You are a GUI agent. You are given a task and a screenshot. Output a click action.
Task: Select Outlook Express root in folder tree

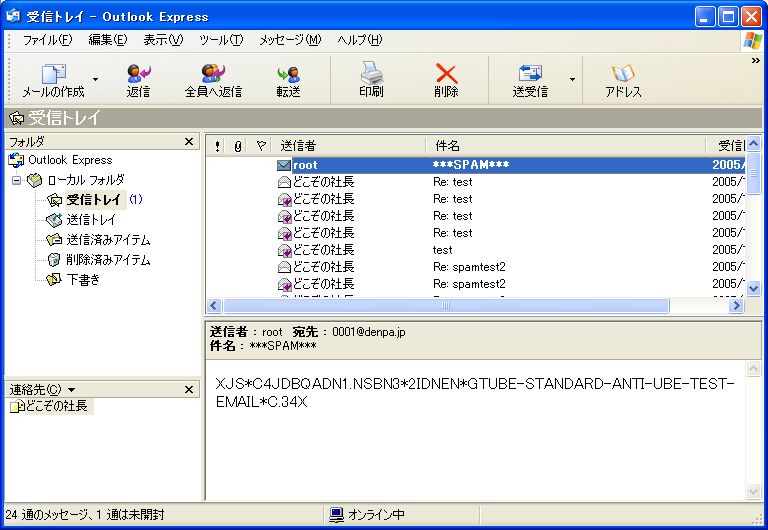[x=70, y=160]
